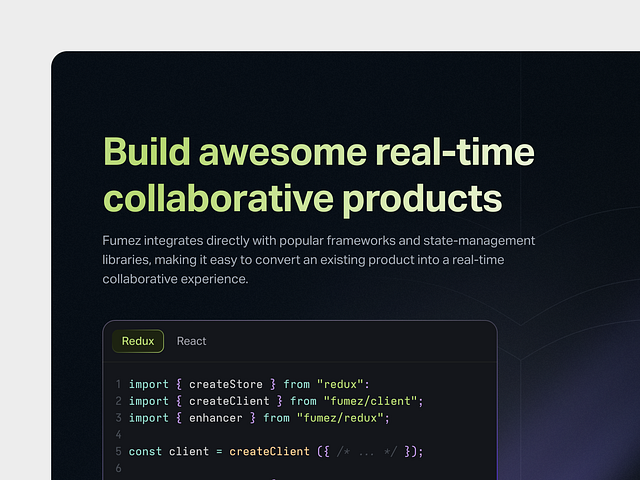
Task: Select the Redux code tab
Action: (x=138, y=341)
